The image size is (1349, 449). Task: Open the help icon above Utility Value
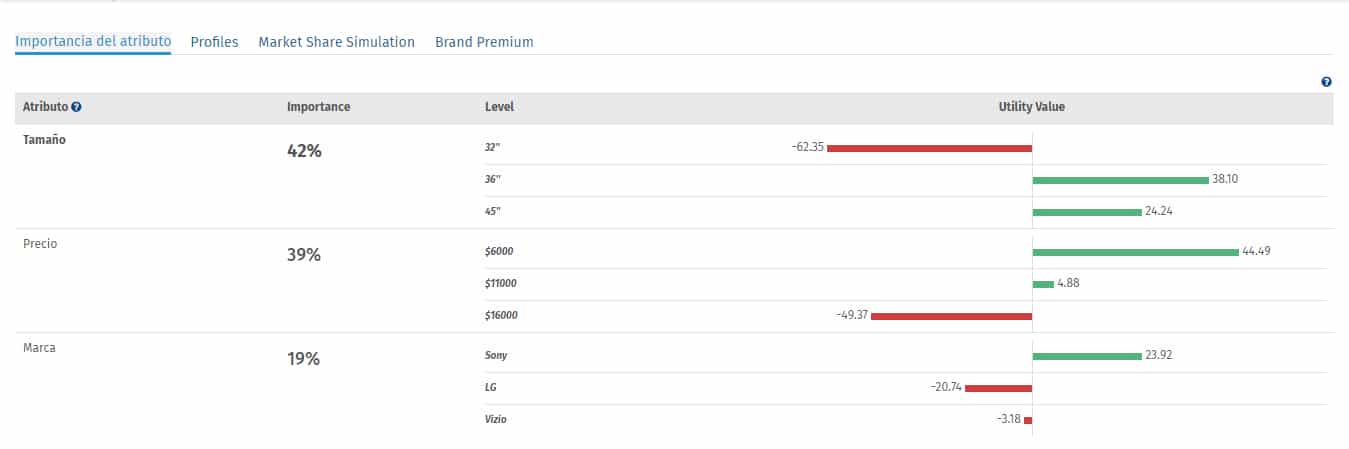[1326, 82]
